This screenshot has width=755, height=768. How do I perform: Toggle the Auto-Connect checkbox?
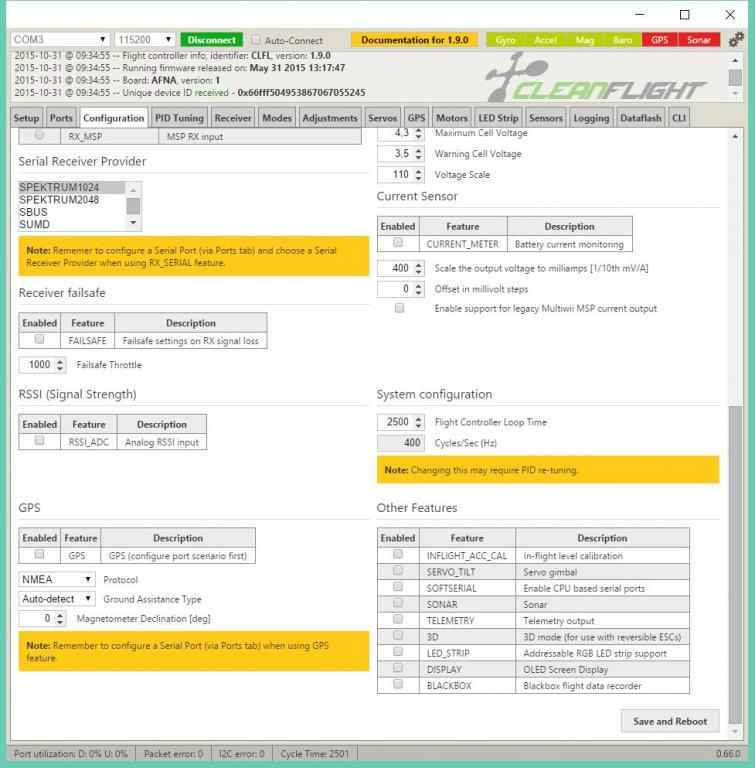pyautogui.click(x=255, y=41)
